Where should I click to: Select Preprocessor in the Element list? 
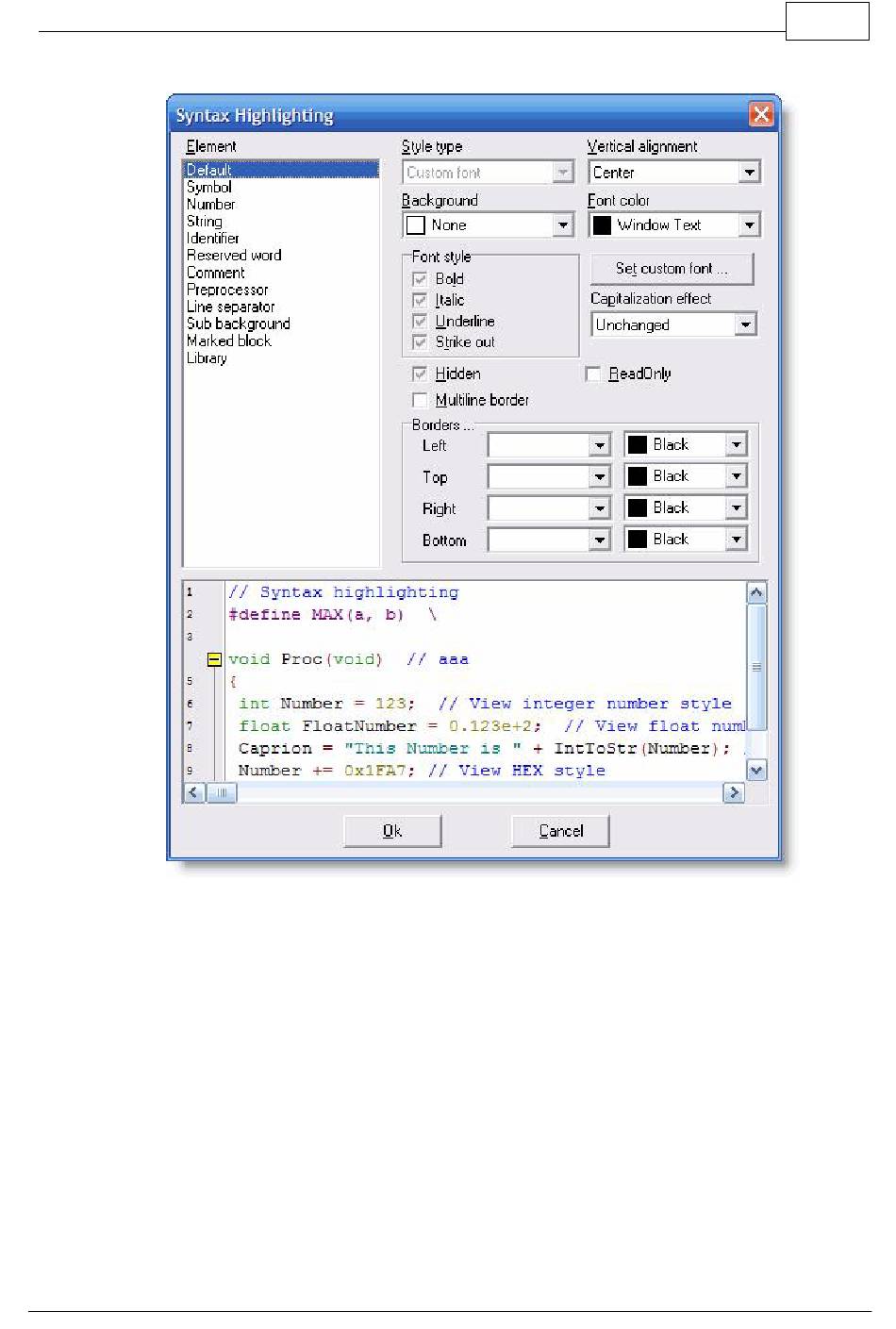click(x=227, y=290)
